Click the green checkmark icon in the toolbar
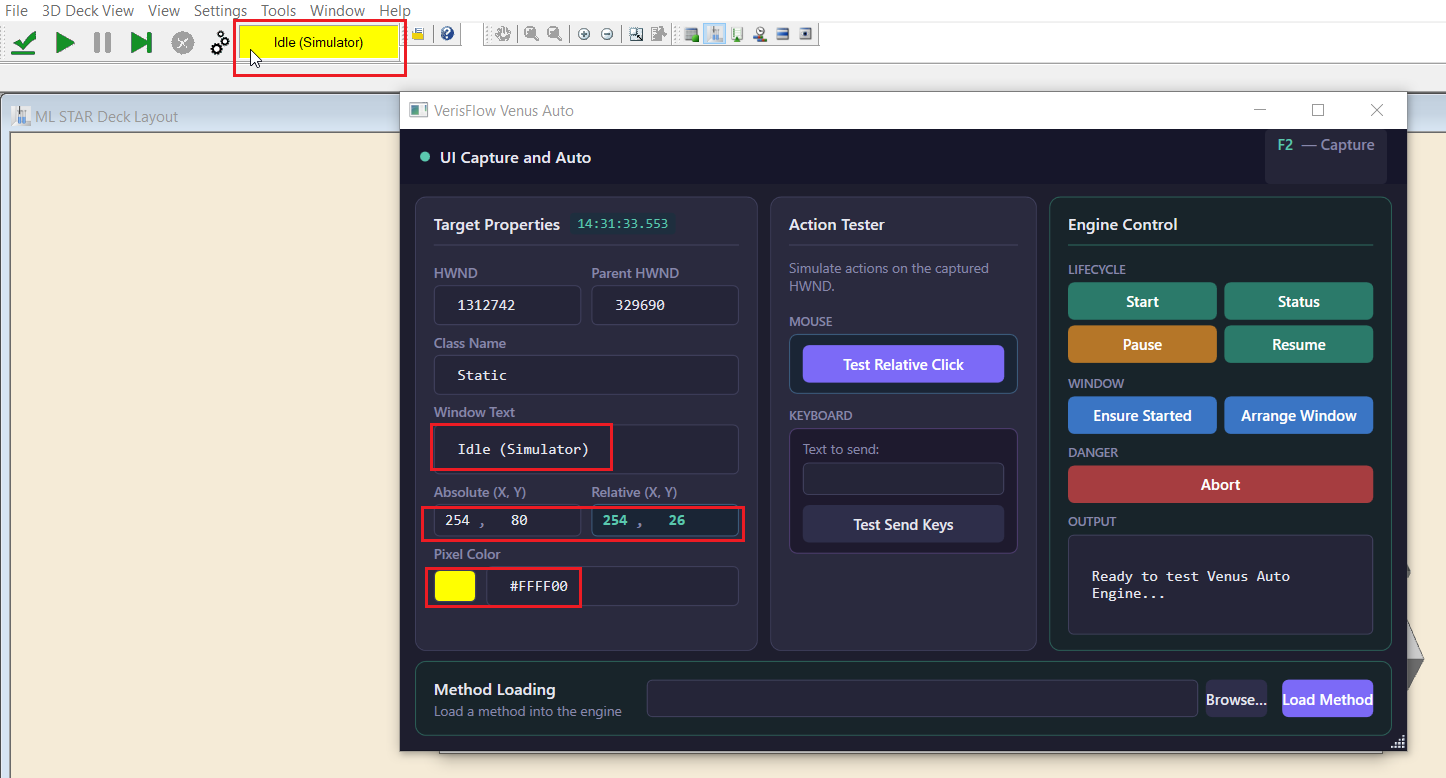 pos(24,42)
